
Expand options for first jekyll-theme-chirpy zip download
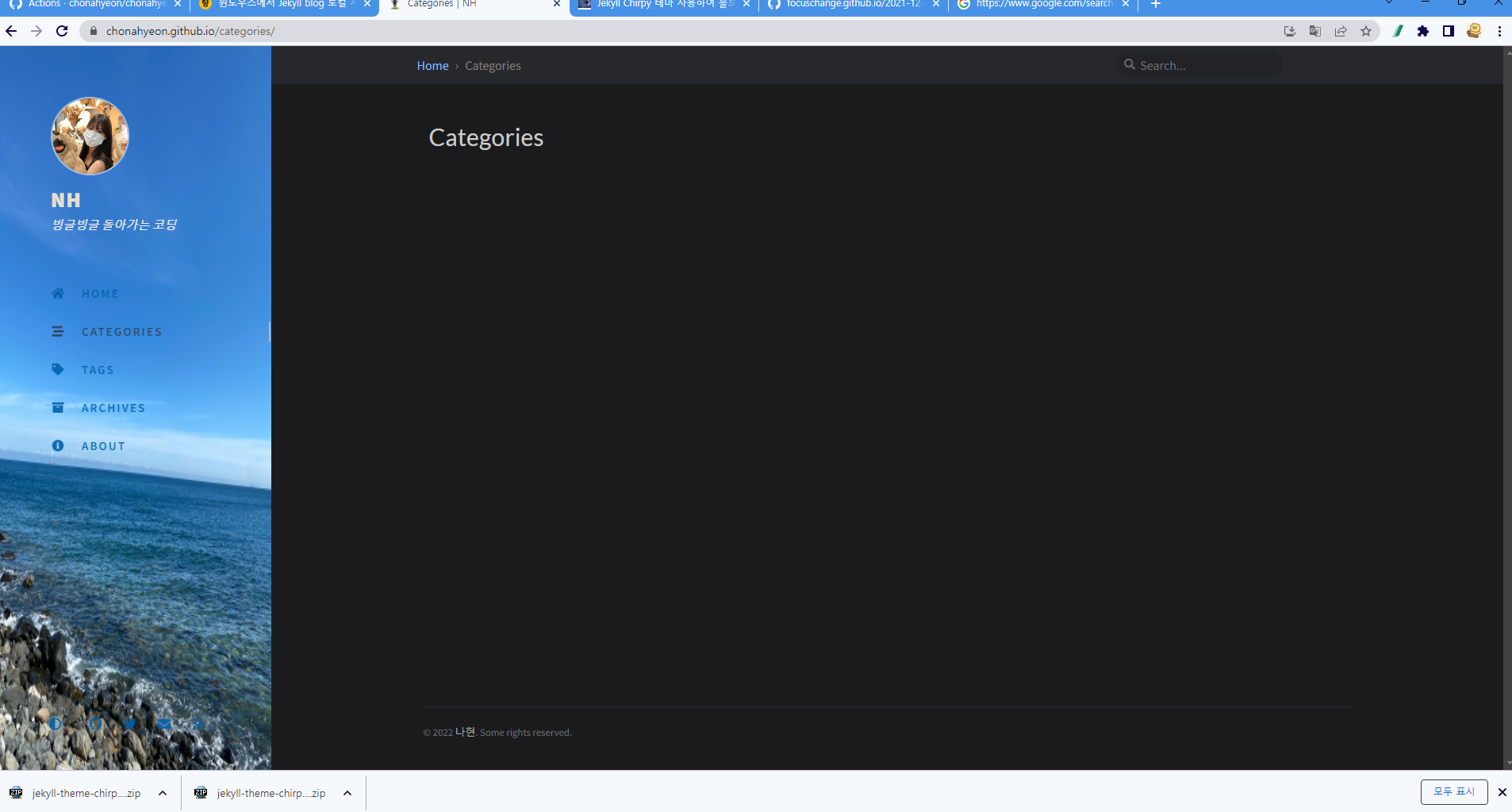163,793
